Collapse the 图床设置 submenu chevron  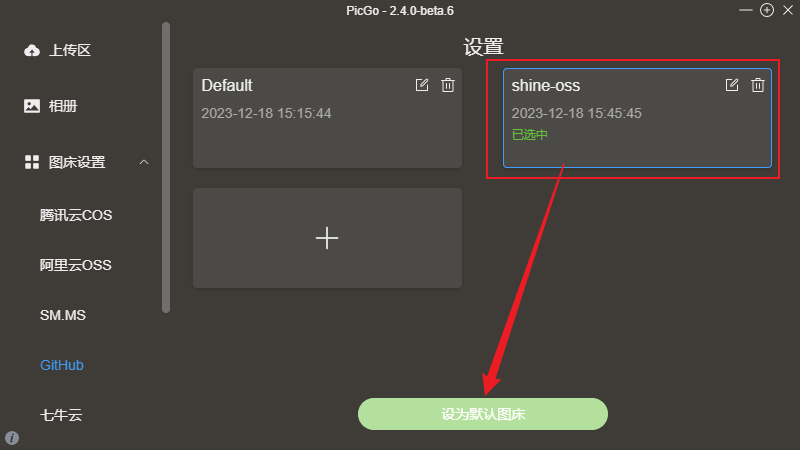pos(144,162)
